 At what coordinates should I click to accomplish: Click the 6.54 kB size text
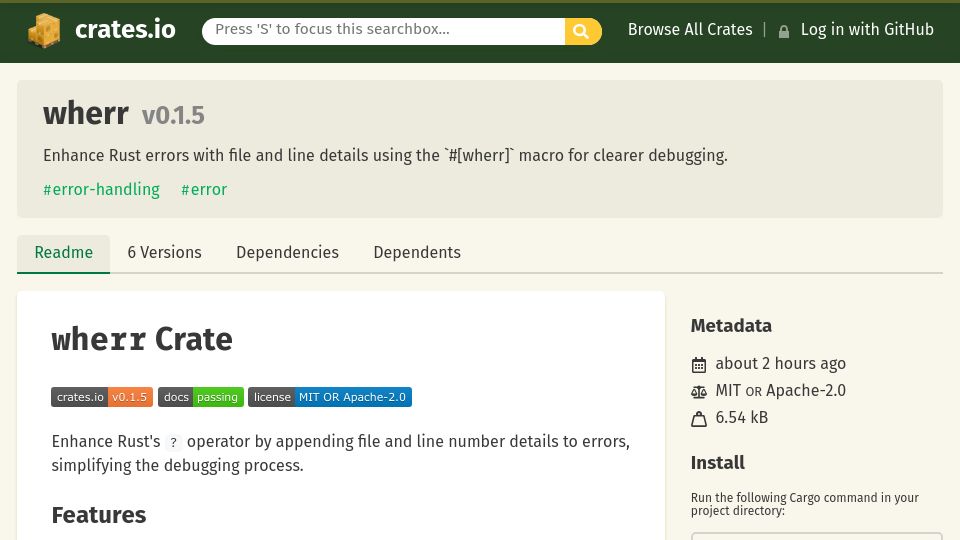pyautogui.click(x=741, y=418)
